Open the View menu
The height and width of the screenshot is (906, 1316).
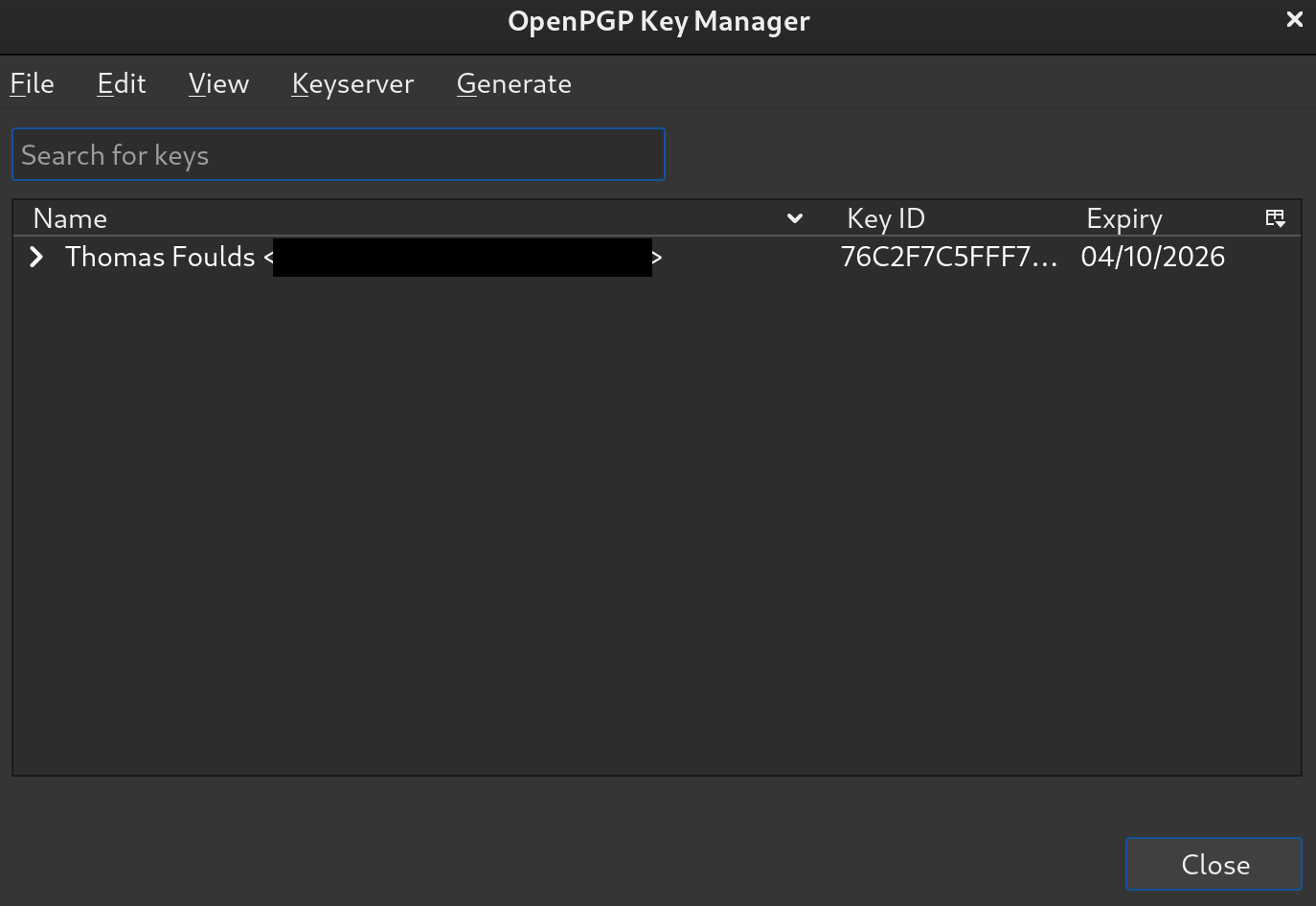[217, 83]
